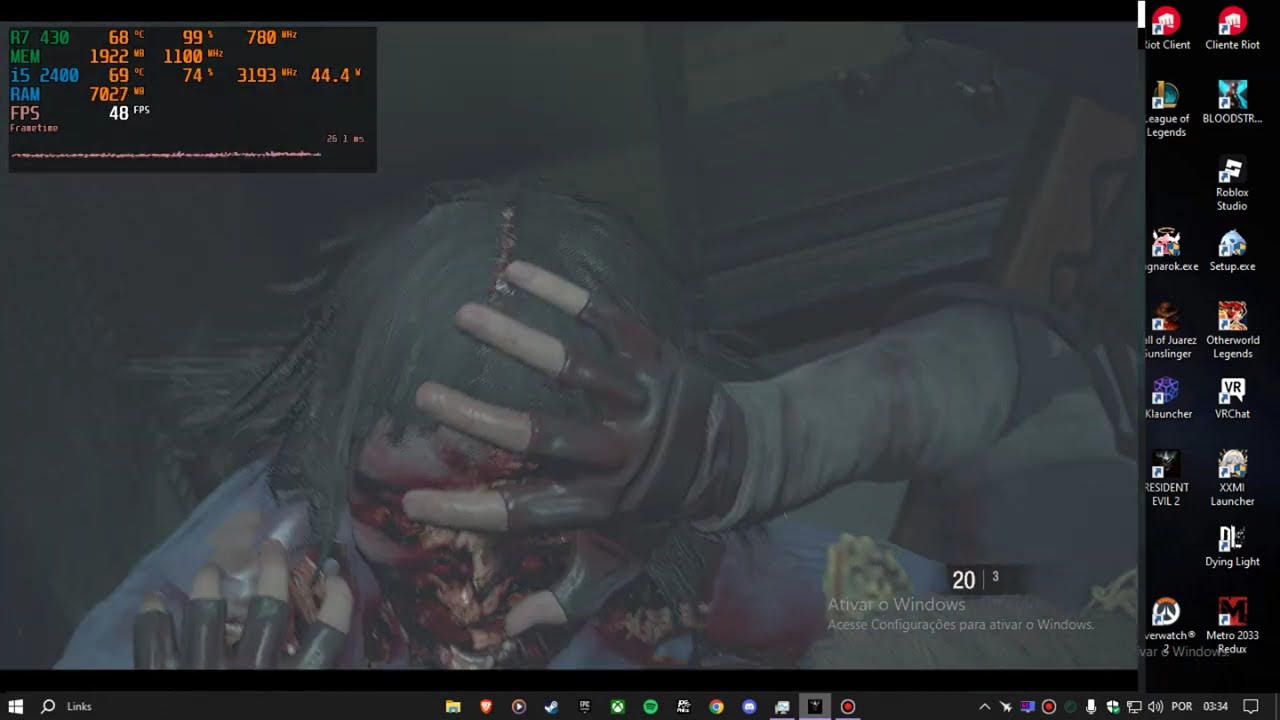Open the volume control in system tray
The image size is (1280, 720).
point(1156,706)
